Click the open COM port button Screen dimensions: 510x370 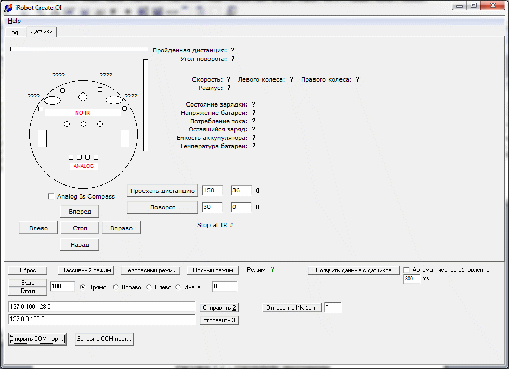[37, 339]
